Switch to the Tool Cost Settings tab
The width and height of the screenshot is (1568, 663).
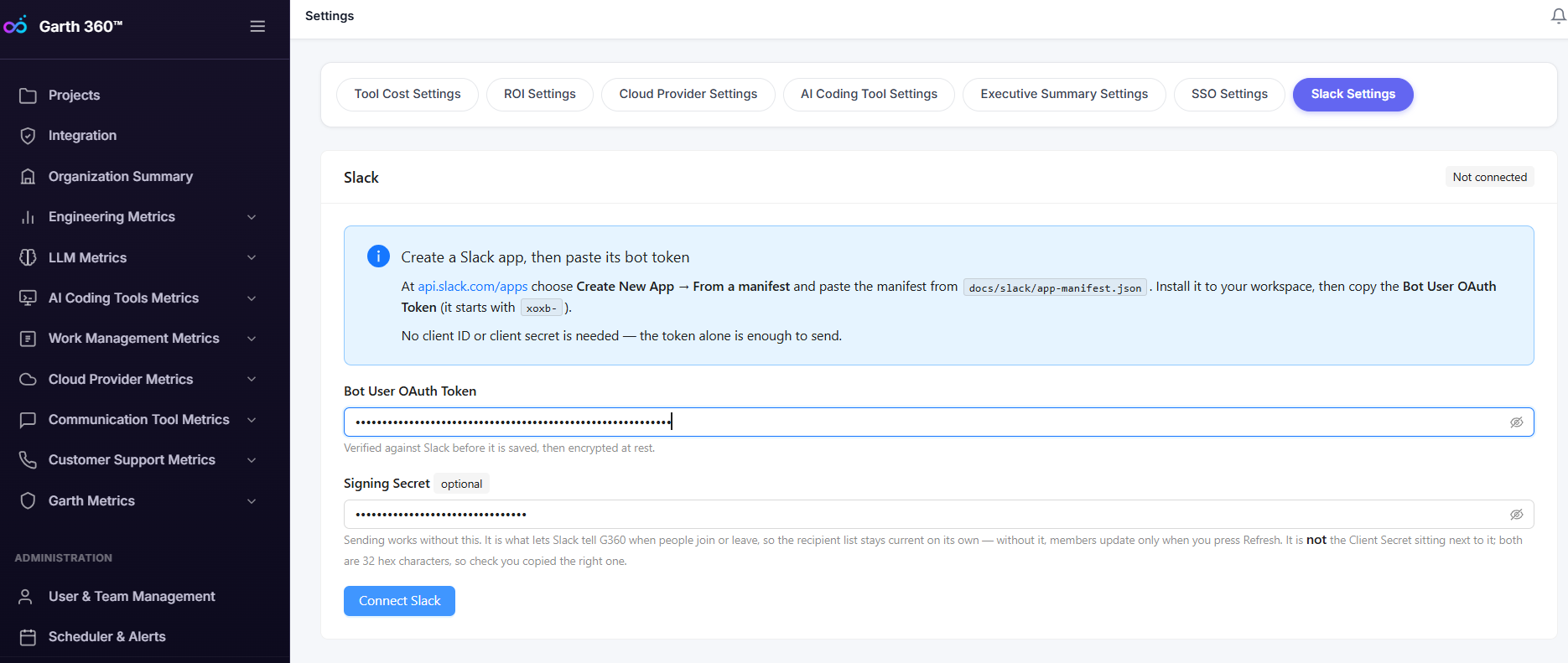(x=408, y=95)
